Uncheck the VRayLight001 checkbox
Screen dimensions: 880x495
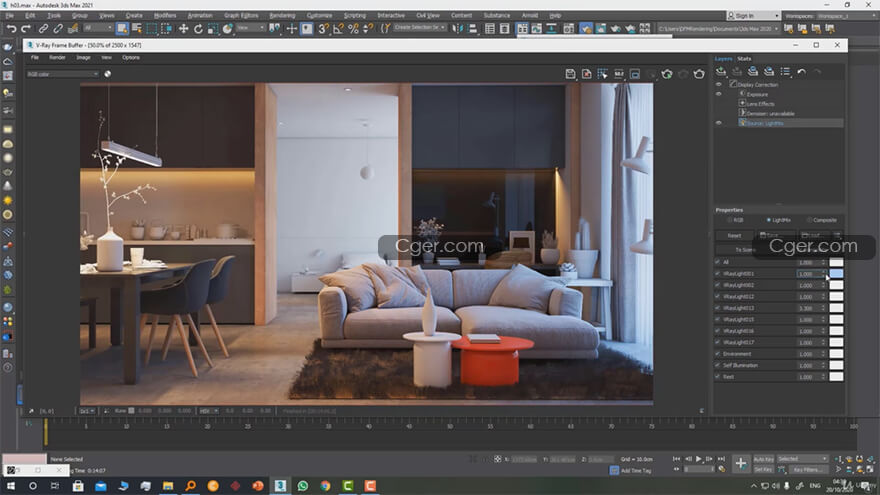[x=717, y=273]
